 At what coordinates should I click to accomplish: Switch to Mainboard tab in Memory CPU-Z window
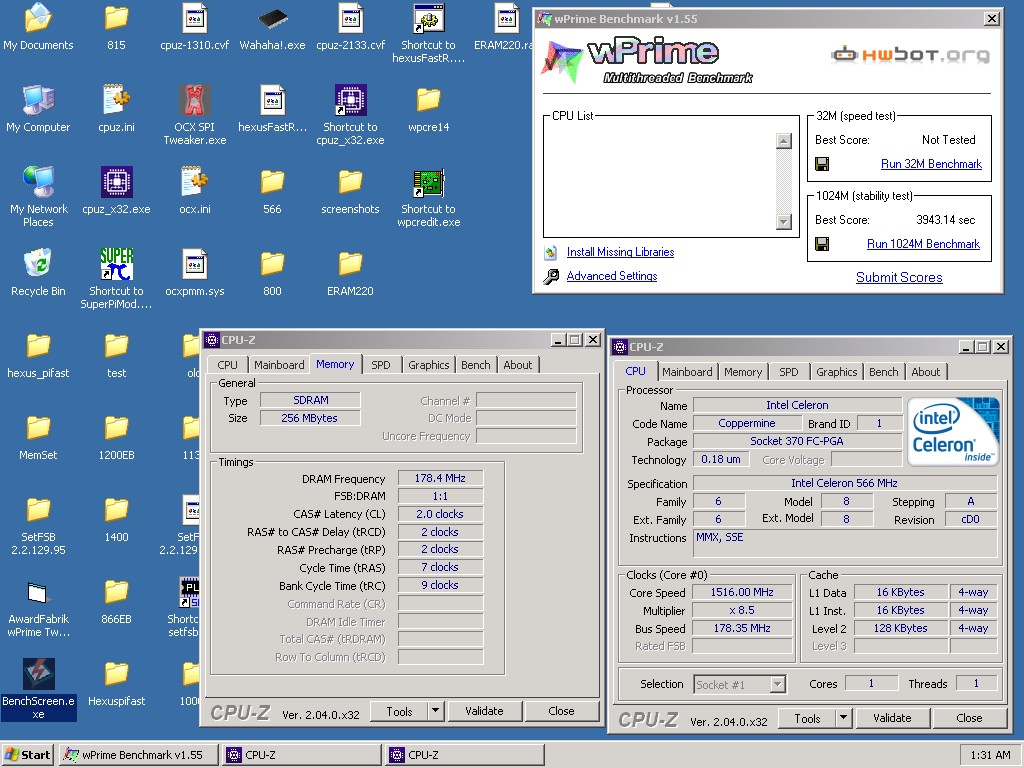click(279, 365)
